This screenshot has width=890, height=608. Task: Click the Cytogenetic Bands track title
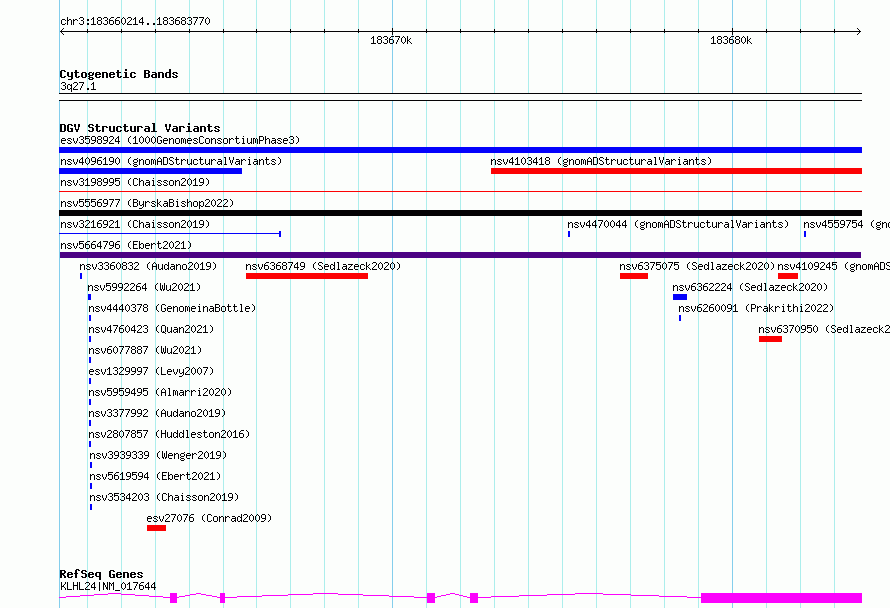coord(119,74)
